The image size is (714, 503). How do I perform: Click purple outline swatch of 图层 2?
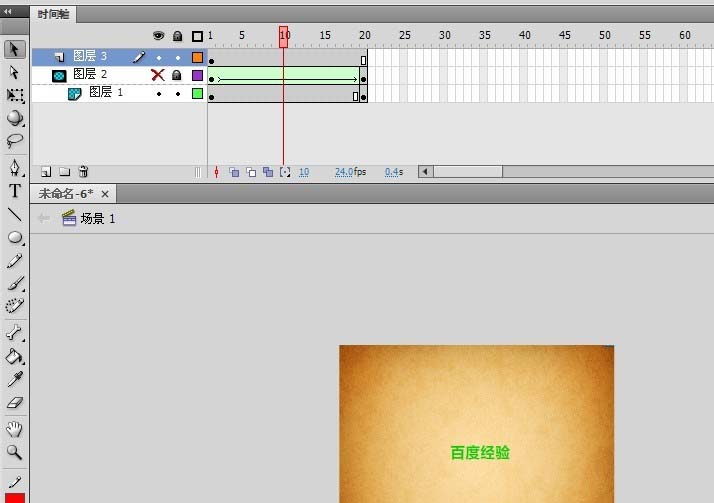[x=197, y=75]
